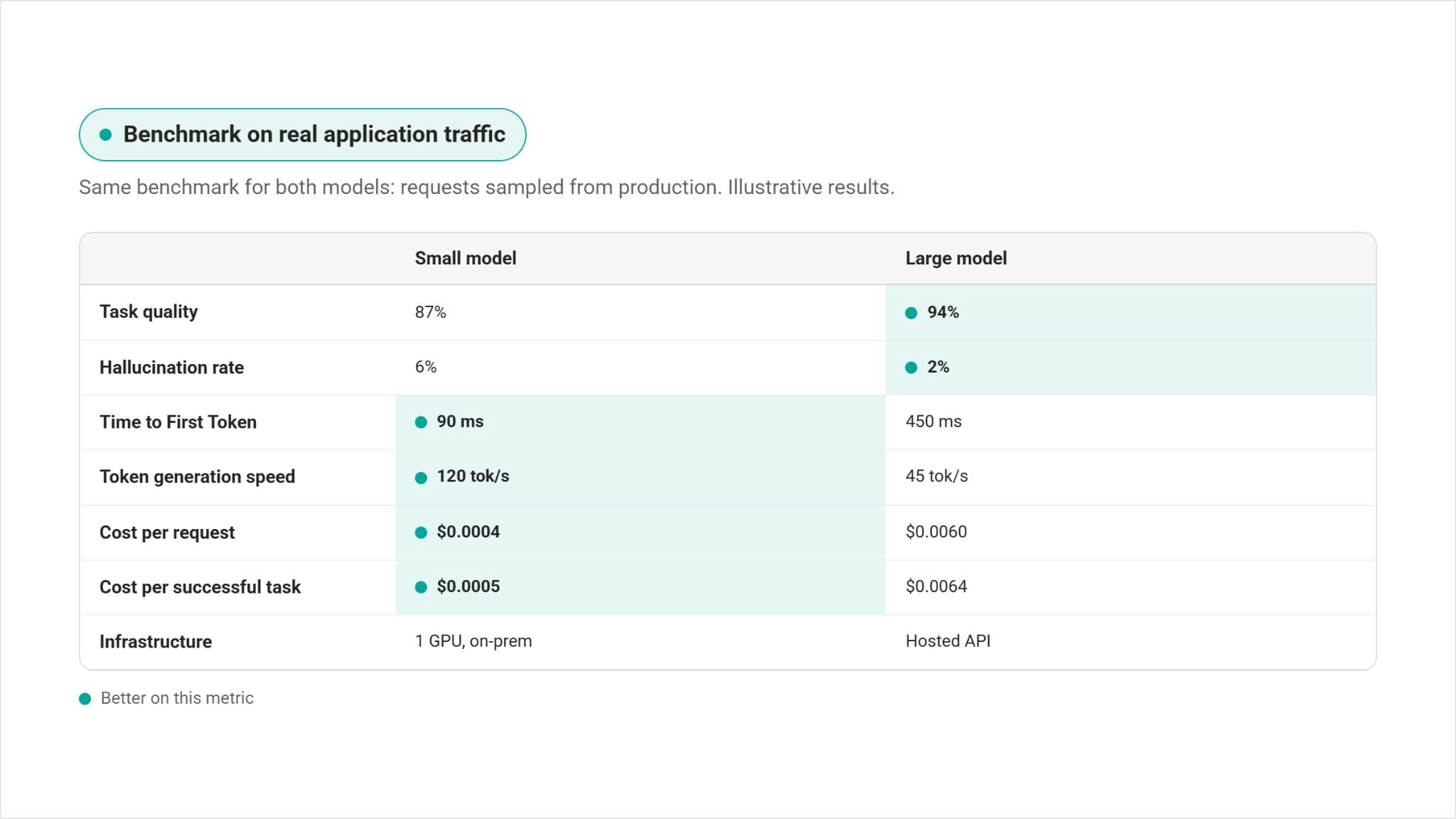The height and width of the screenshot is (819, 1456).
Task: Click the subtitle about requests sampled from production
Action: 486,187
